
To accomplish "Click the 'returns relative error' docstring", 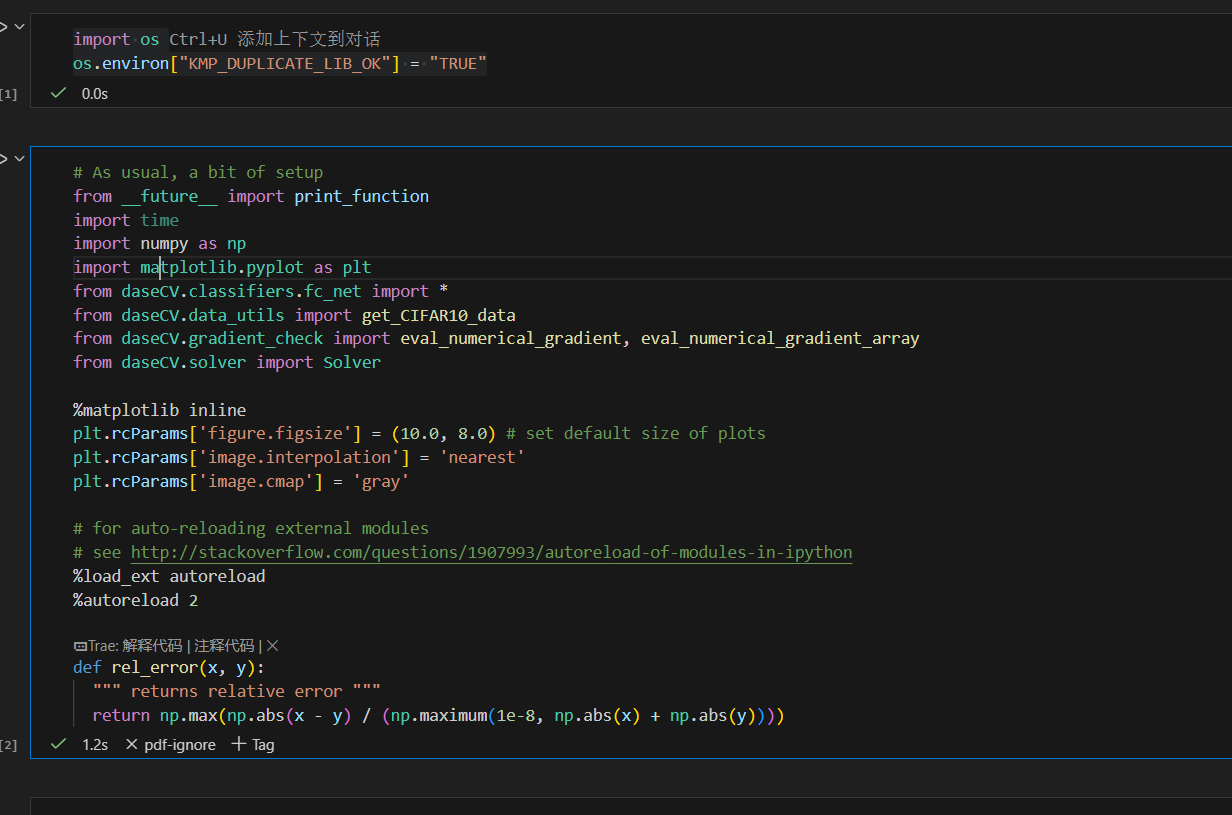I will coord(236,691).
